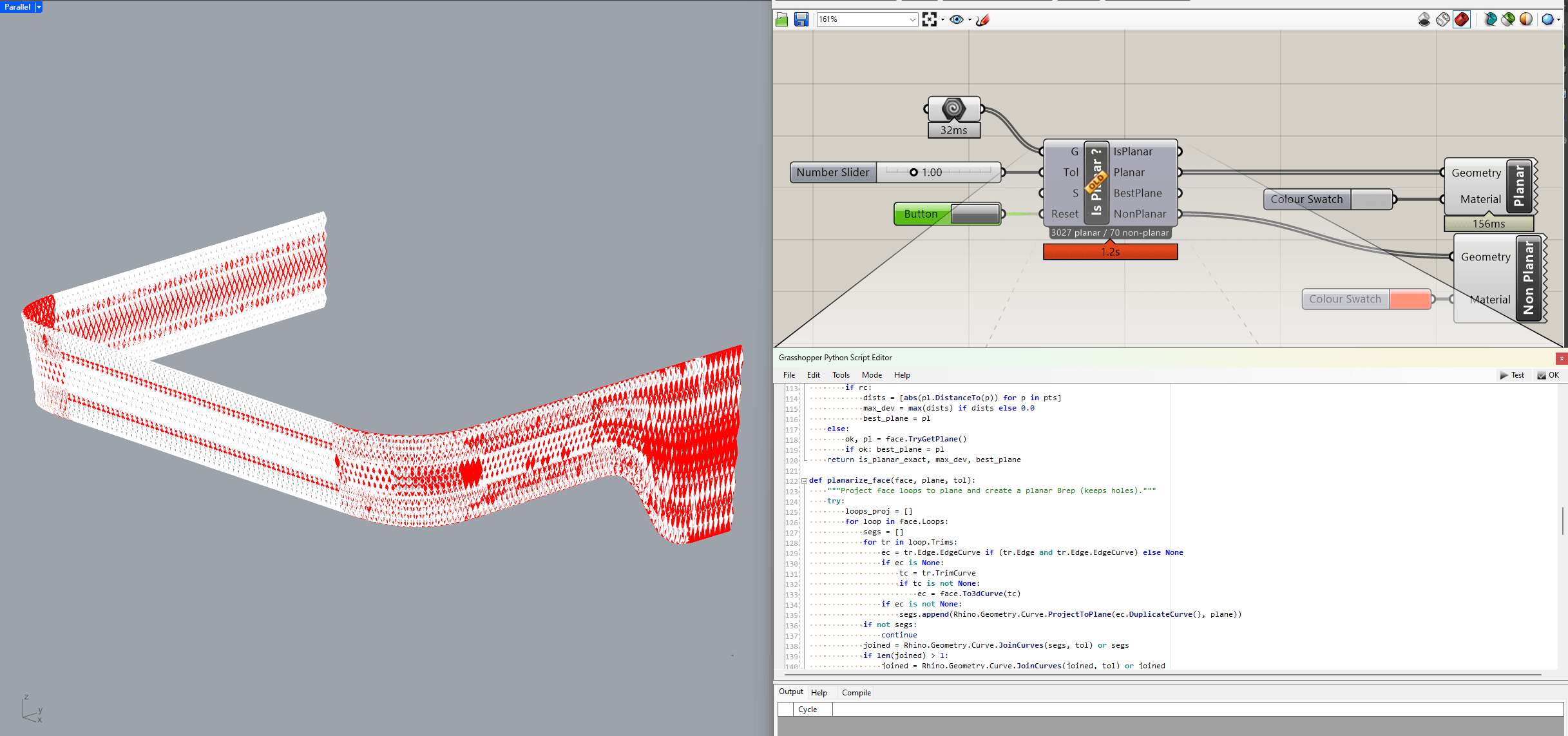1568x736 pixels.
Task: Switch to wireframe preview mode
Action: [1443, 19]
